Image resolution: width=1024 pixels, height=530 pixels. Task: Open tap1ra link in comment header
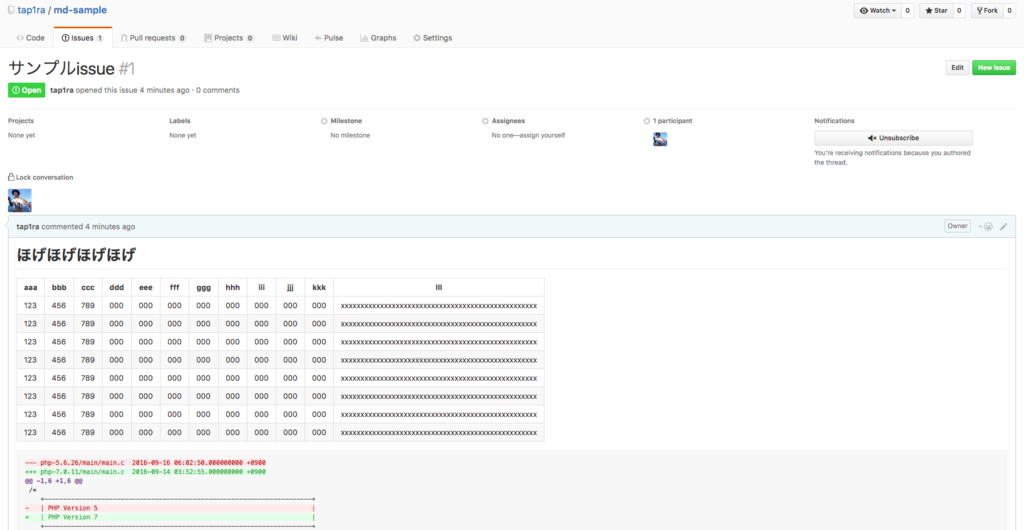click(x=28, y=226)
